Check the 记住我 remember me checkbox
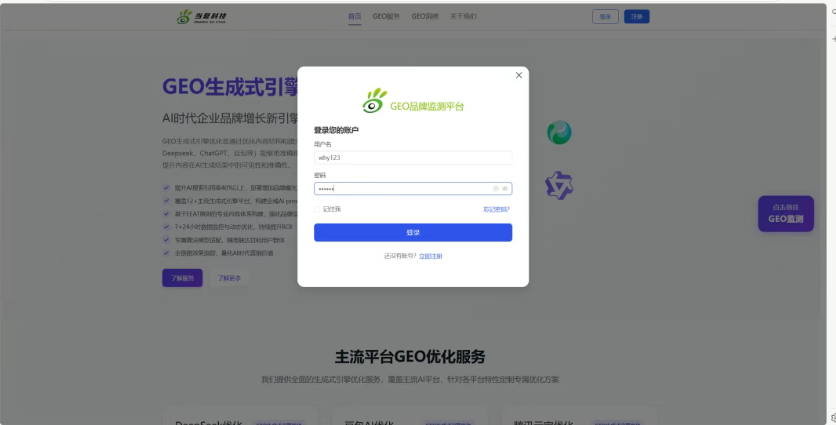The height and width of the screenshot is (425, 836). click(x=318, y=209)
